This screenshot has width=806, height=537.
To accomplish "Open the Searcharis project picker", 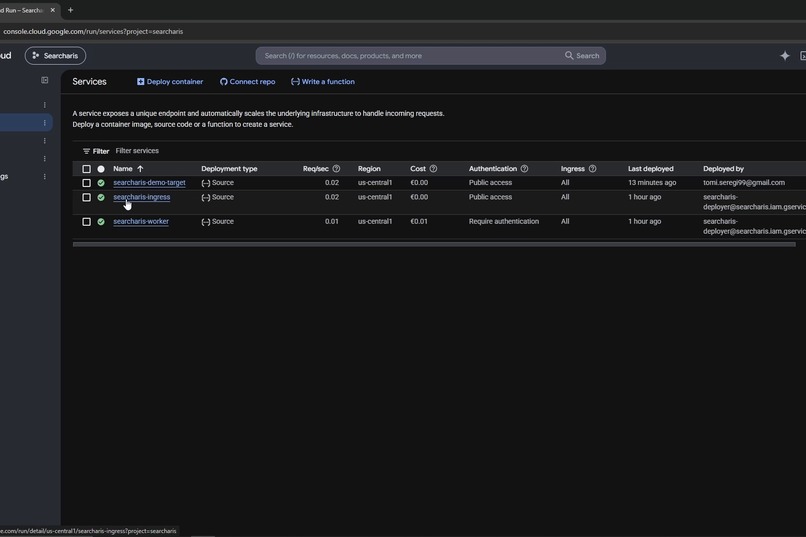I will coord(55,55).
